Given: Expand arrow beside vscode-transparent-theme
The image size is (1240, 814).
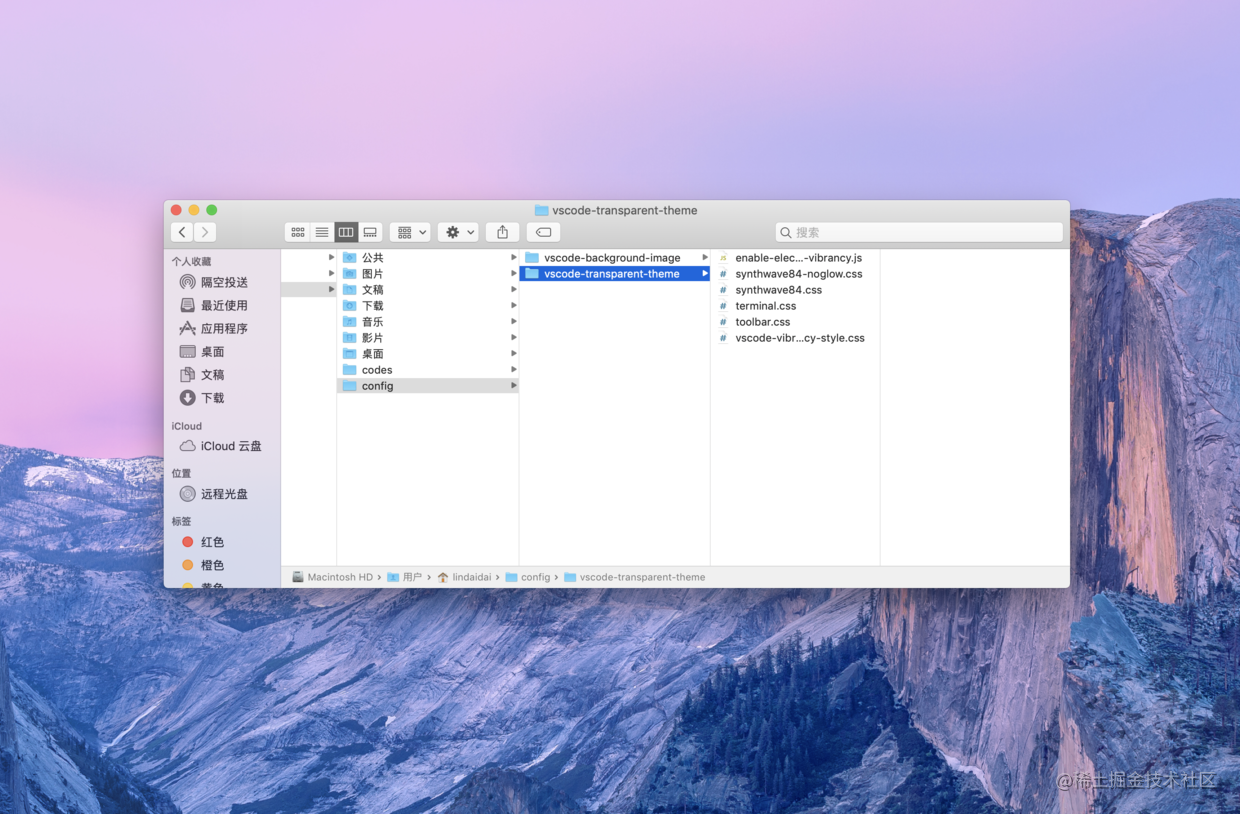Looking at the screenshot, I should 705,274.
